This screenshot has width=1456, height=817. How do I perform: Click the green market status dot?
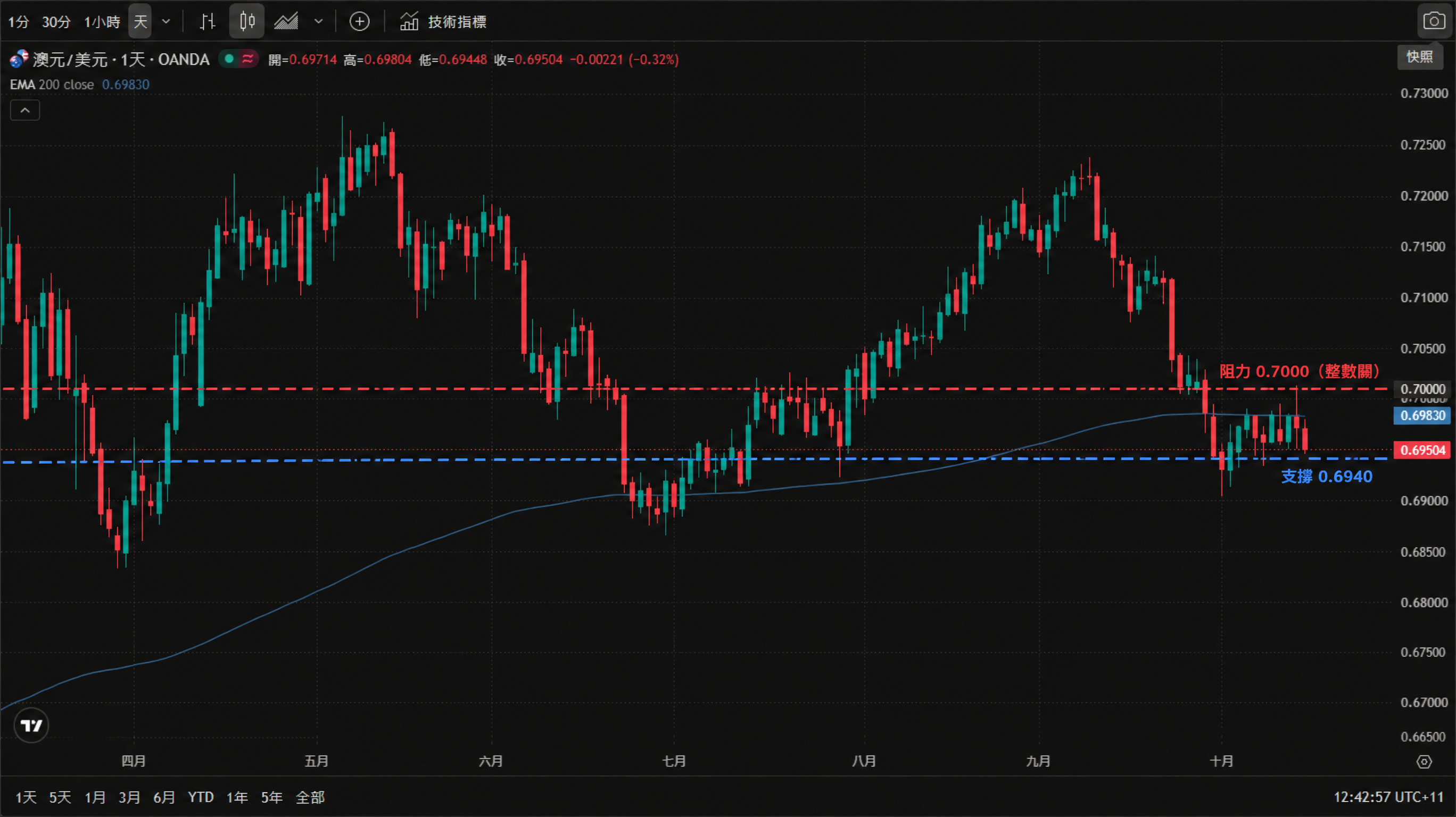tap(229, 59)
